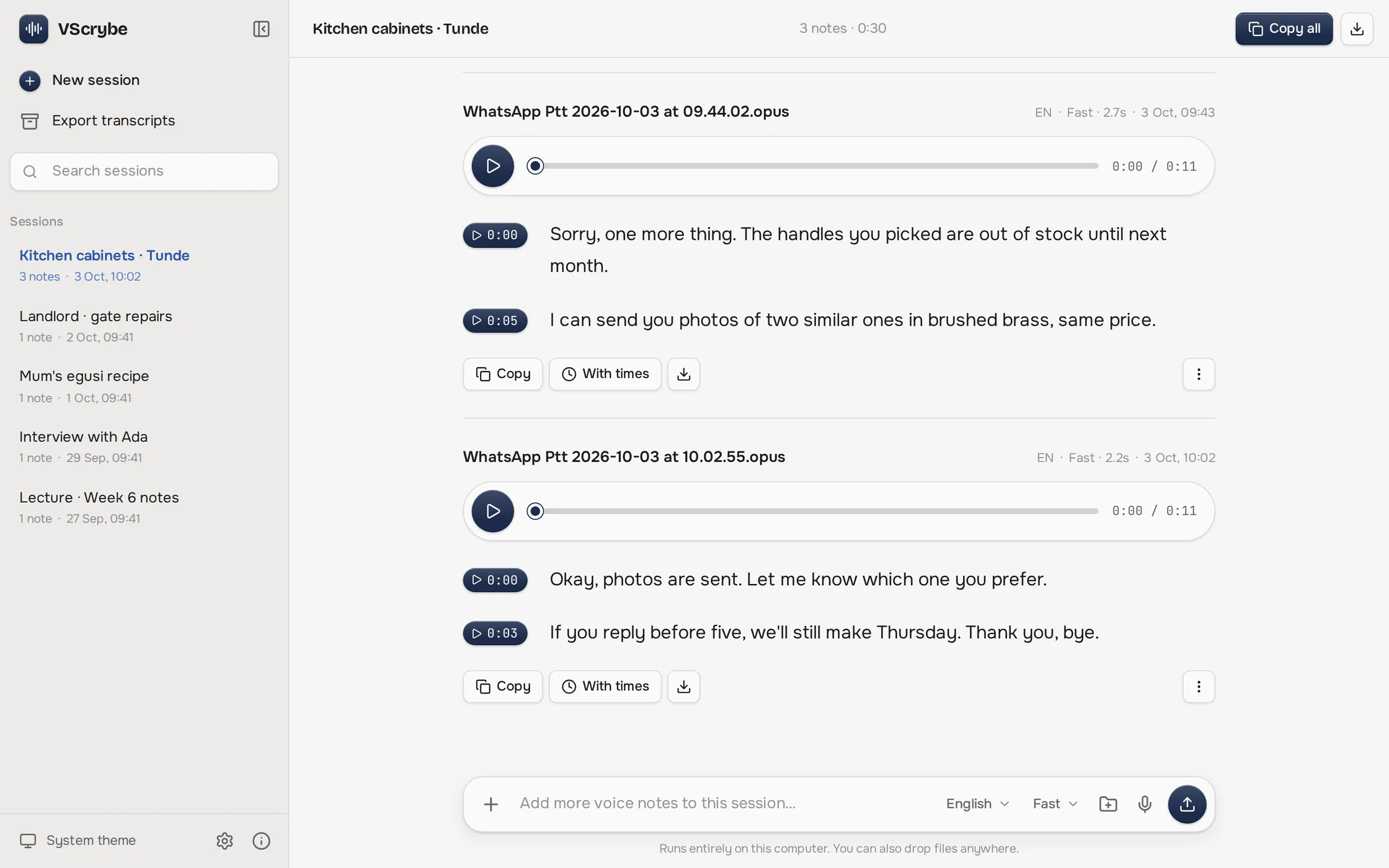
Task: Play the 10.02.55 voice note
Action: coord(492,511)
